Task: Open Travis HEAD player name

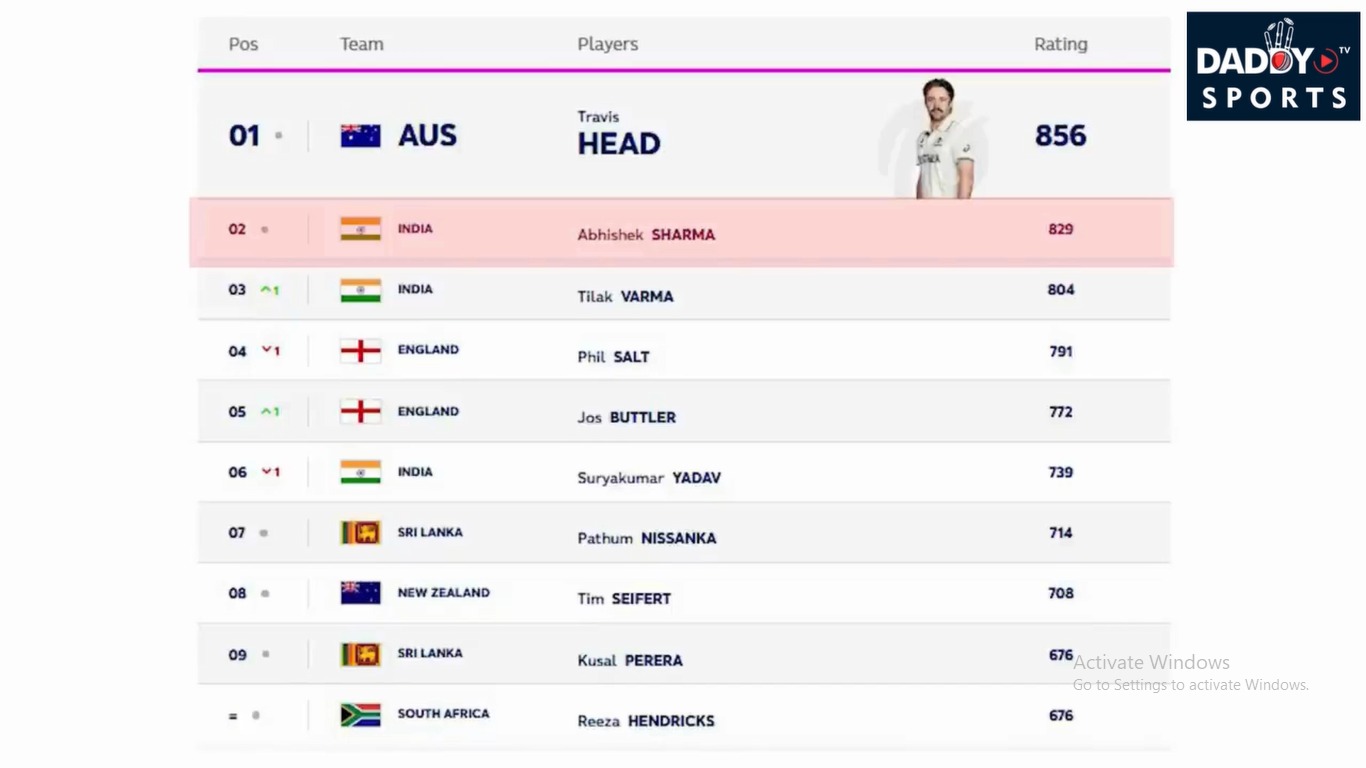Action: (x=619, y=134)
